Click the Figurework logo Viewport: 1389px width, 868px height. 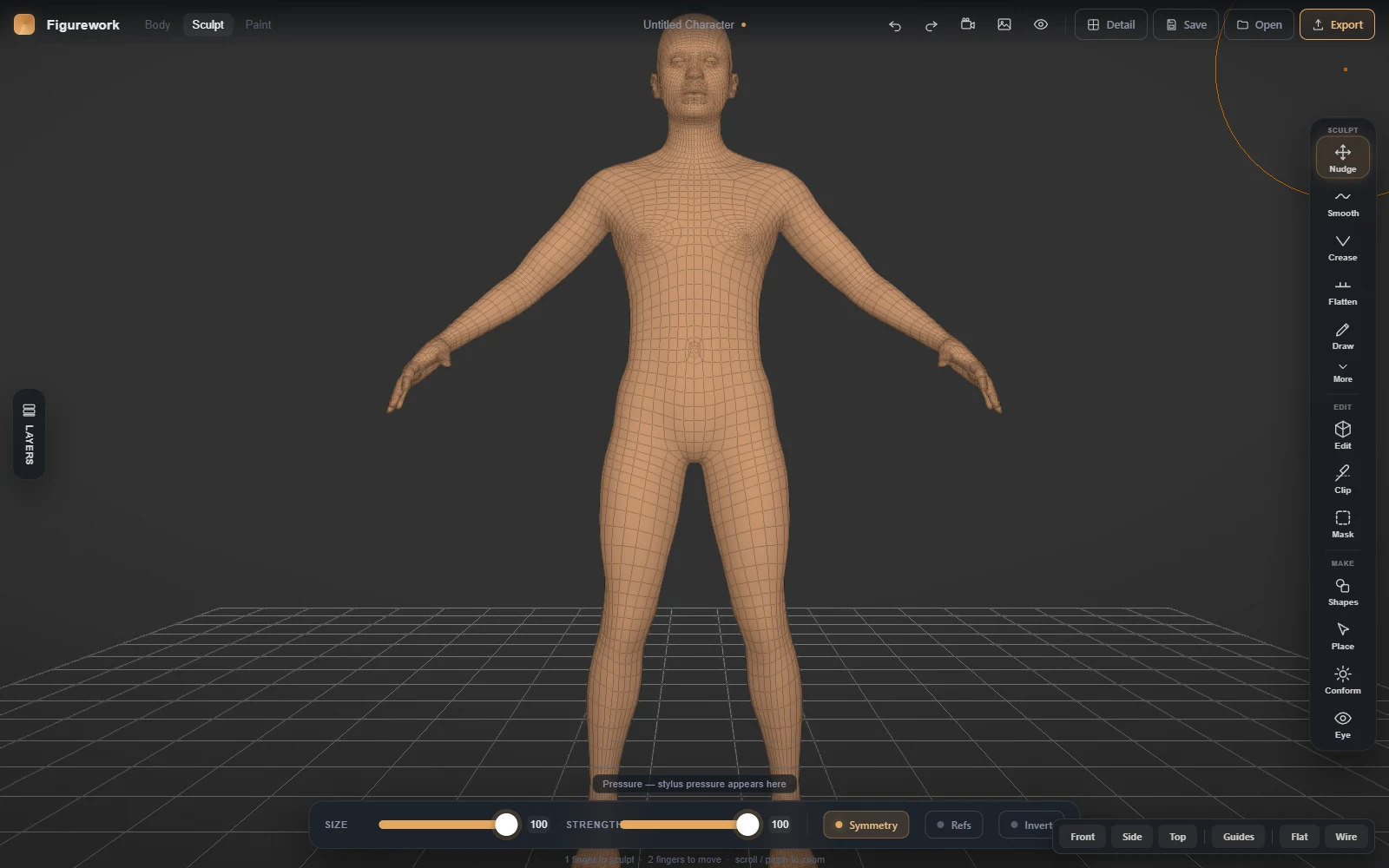pyautogui.click(x=24, y=24)
